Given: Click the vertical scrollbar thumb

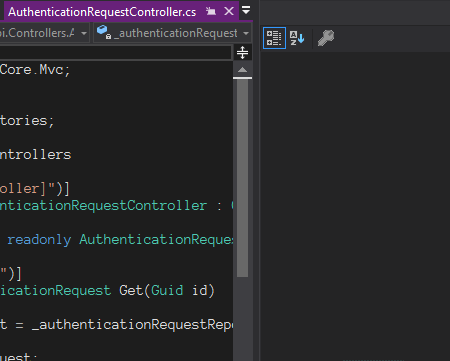Looking at the screenshot, I should [x=242, y=178].
